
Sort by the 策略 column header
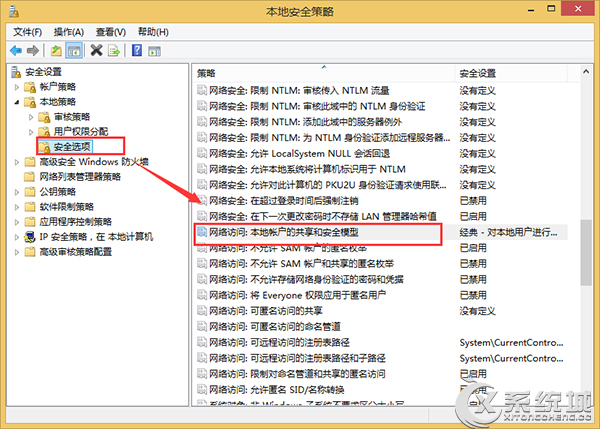(324, 73)
